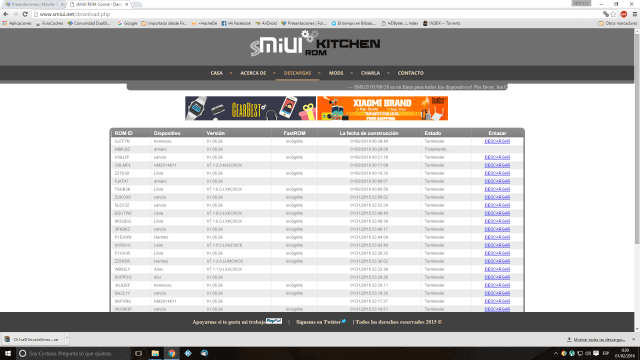Click the La fecha de construcción header

pyautogui.click(x=369, y=133)
